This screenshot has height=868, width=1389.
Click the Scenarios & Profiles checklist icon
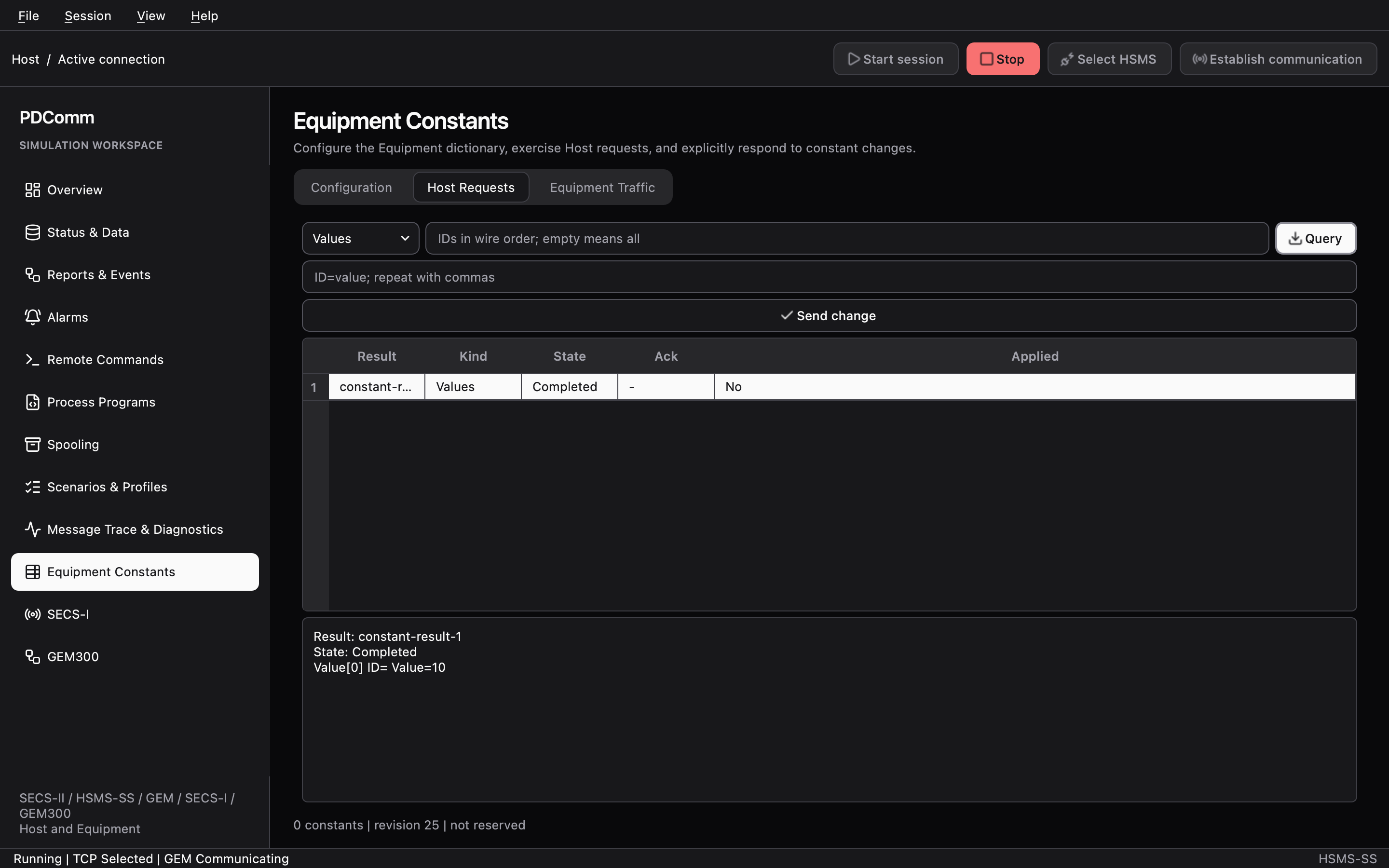33,488
